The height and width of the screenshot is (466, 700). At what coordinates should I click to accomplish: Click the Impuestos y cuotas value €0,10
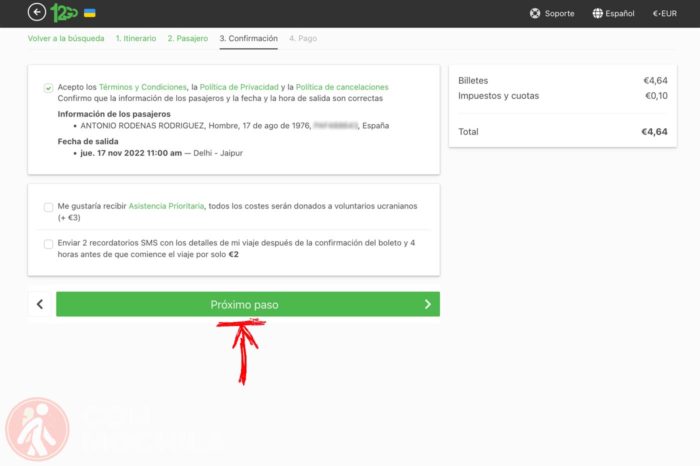pos(656,96)
